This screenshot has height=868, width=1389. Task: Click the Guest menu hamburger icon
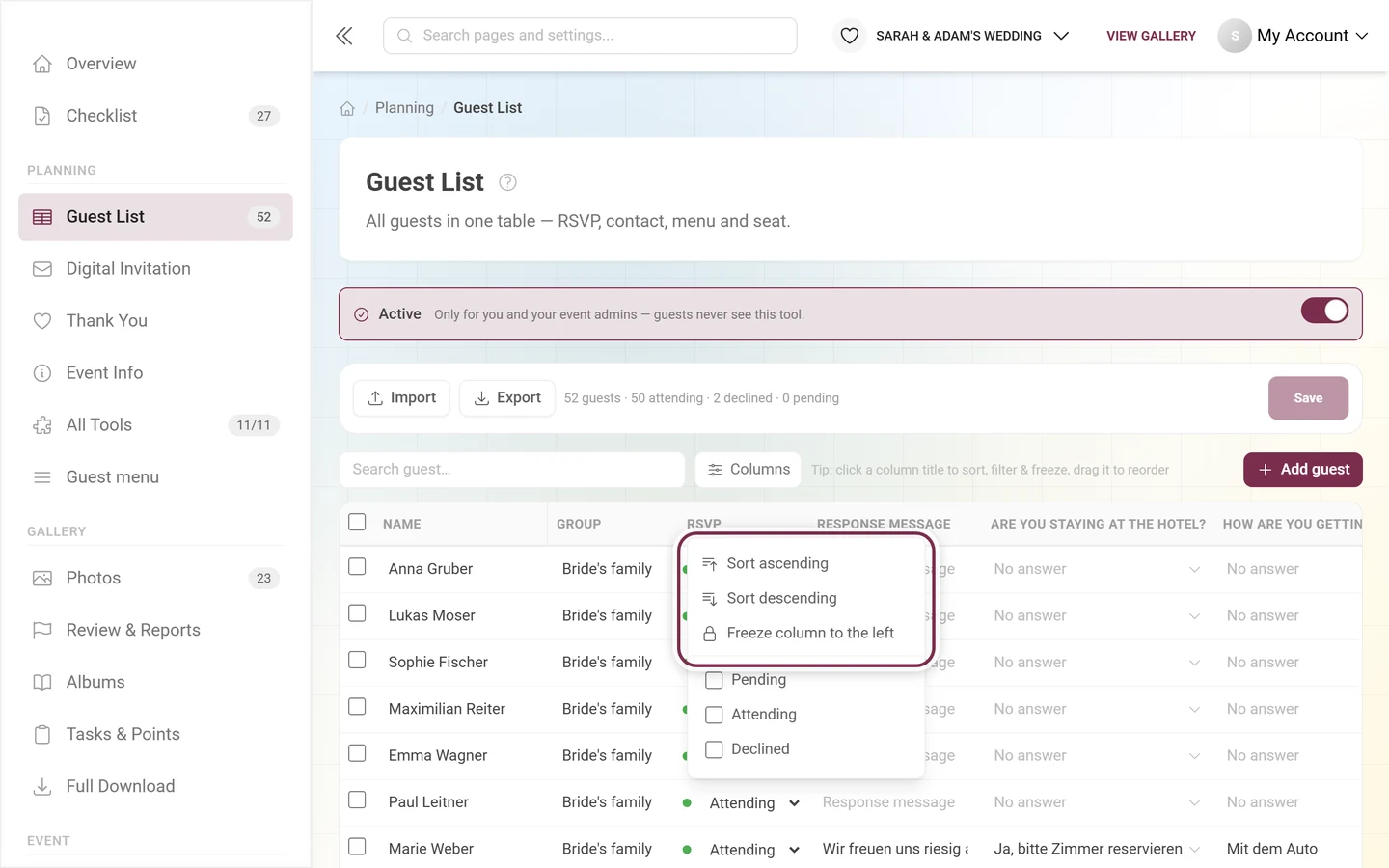click(42, 477)
